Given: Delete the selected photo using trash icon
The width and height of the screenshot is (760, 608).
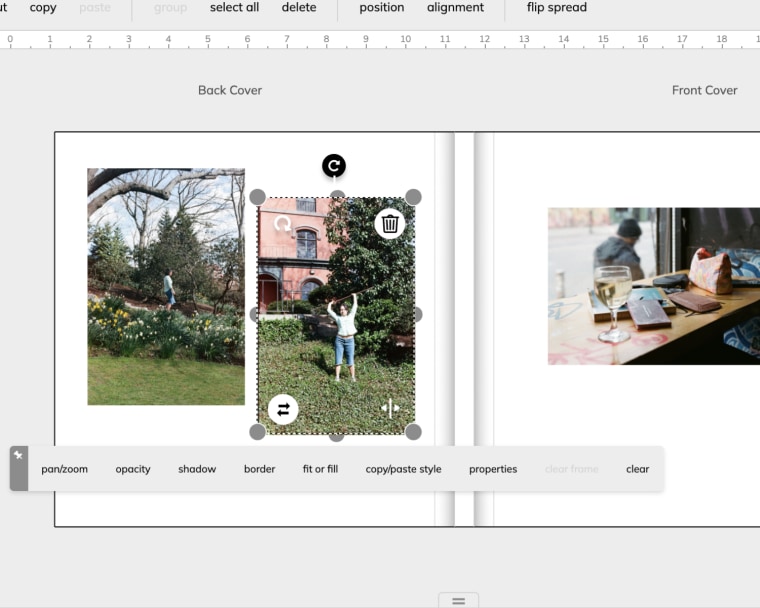Looking at the screenshot, I should click(390, 224).
